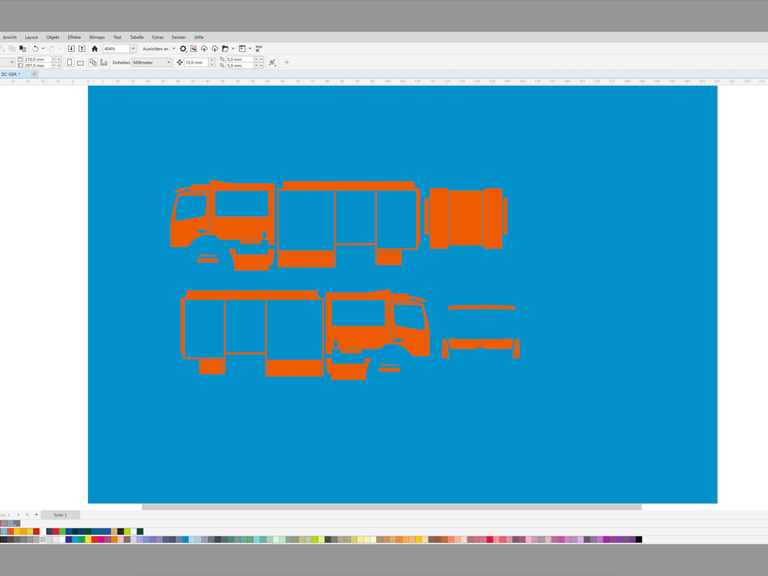Select landscape page orientation
768x576 pixels.
pos(80,63)
